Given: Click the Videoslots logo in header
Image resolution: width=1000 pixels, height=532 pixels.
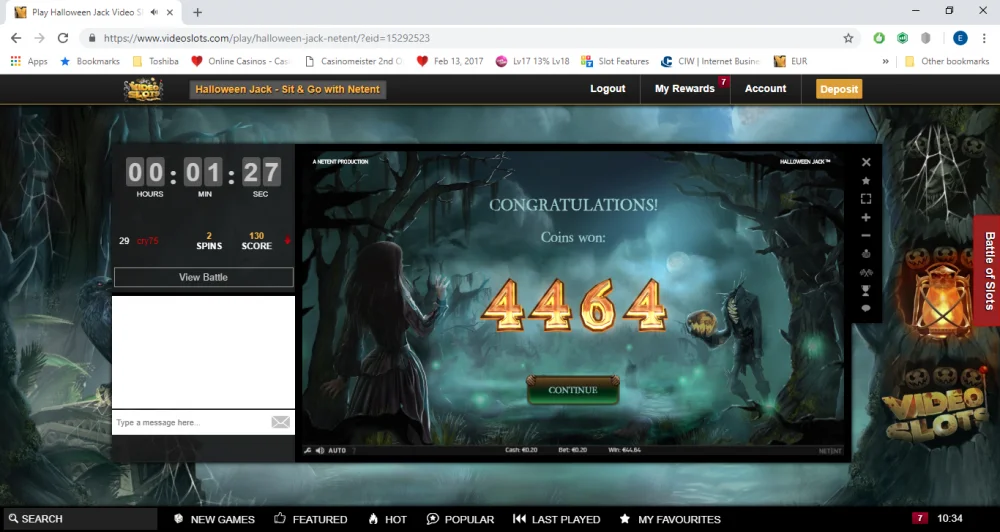Looking at the screenshot, I should [x=143, y=89].
